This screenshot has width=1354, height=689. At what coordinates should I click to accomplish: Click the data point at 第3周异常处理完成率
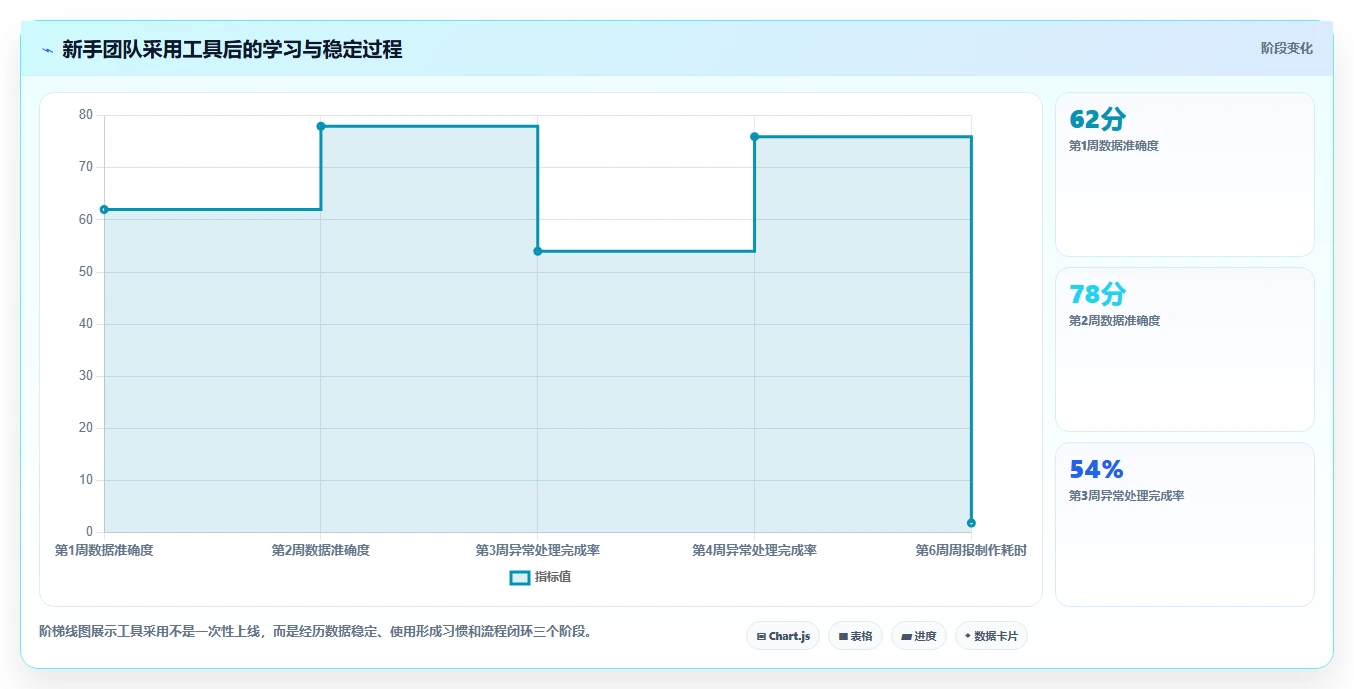[x=538, y=251]
